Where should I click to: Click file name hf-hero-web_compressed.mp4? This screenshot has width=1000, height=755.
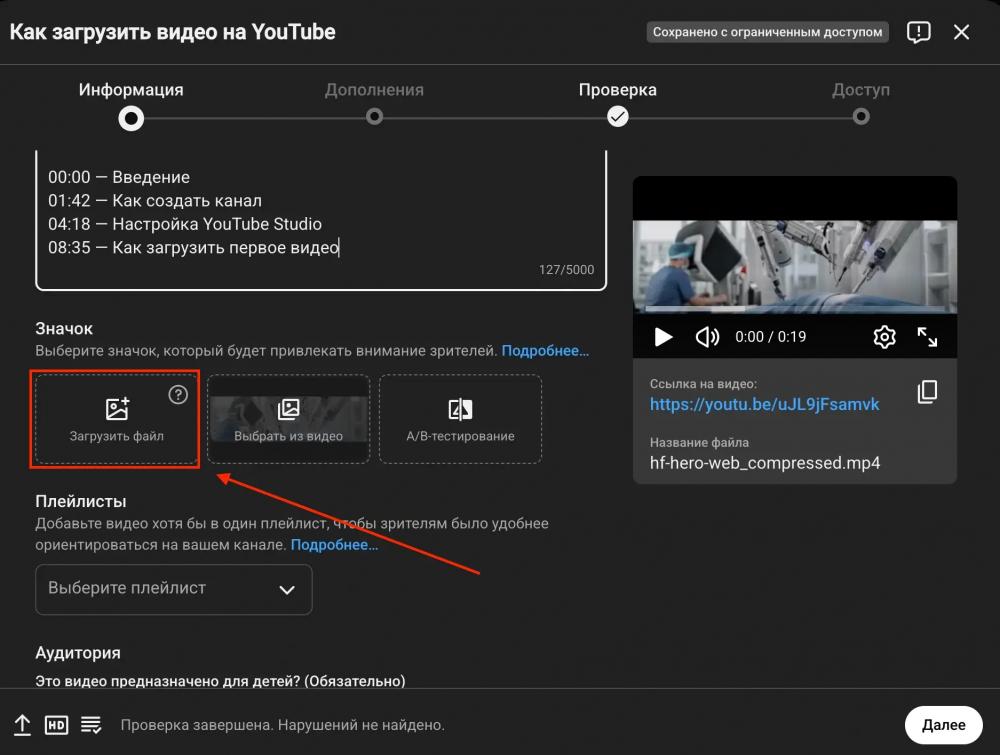tap(765, 463)
